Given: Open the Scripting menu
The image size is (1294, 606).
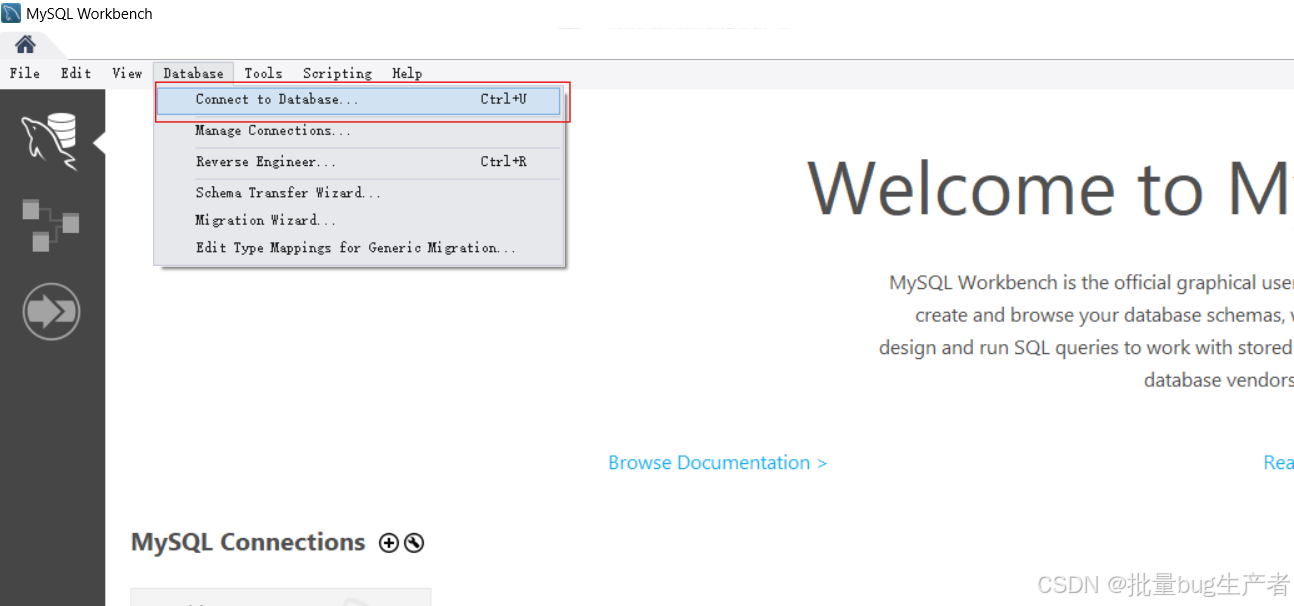Looking at the screenshot, I should coord(337,73).
